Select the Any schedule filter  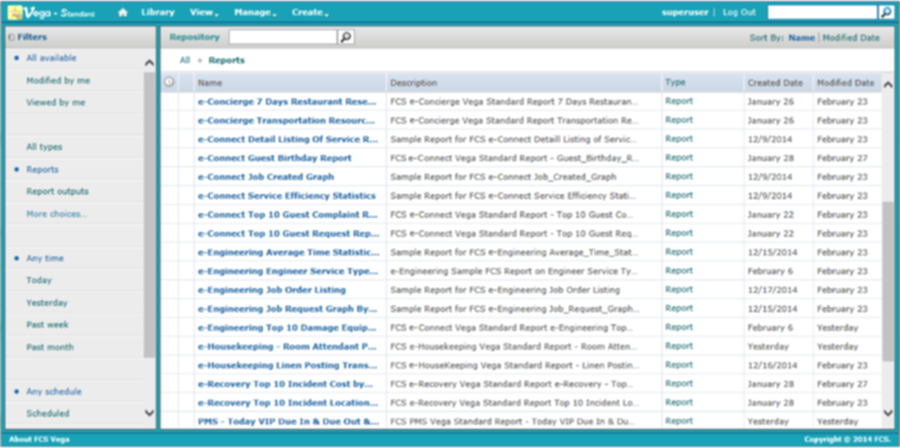pyautogui.click(x=54, y=392)
